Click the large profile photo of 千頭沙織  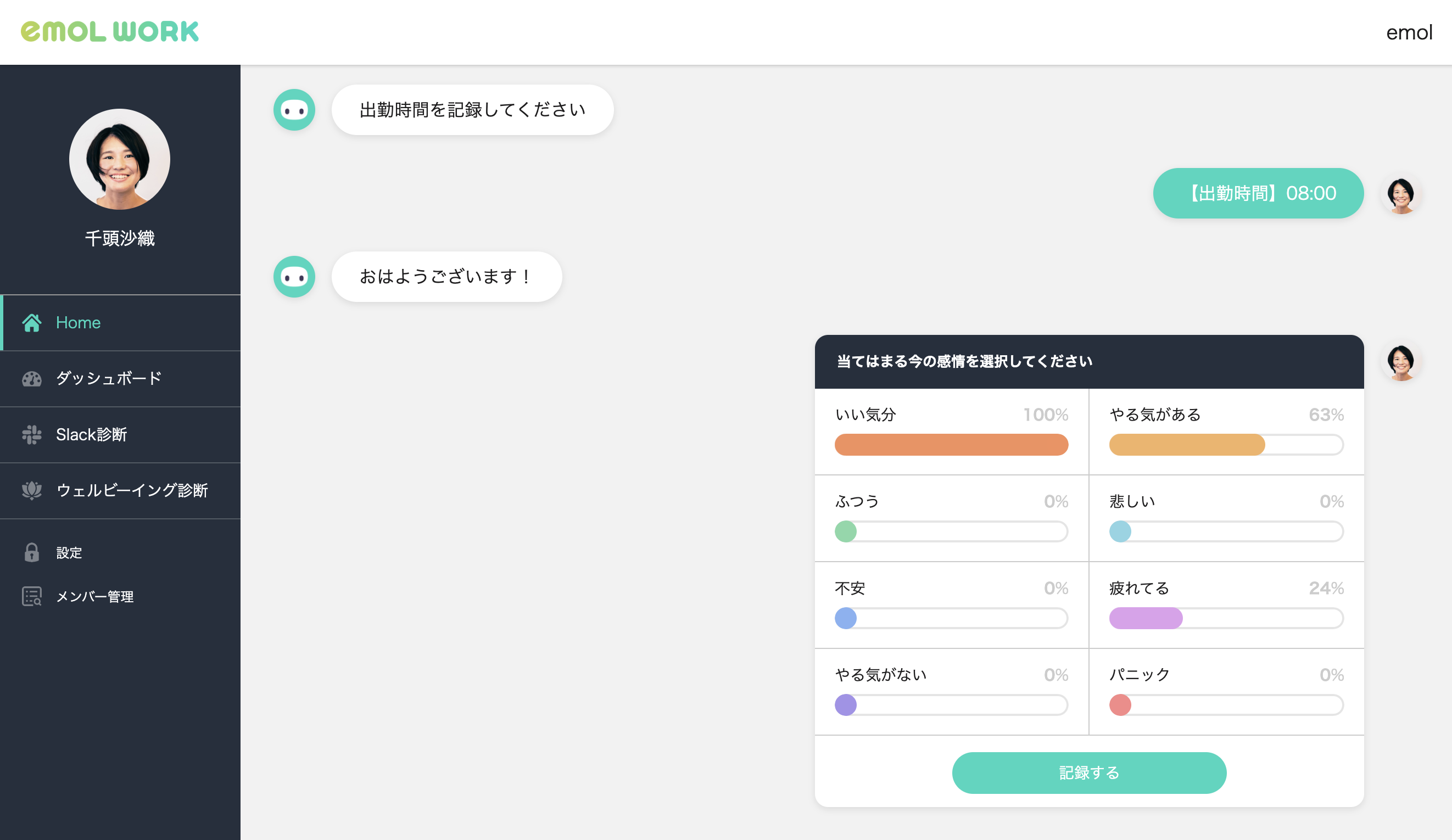coord(120,159)
